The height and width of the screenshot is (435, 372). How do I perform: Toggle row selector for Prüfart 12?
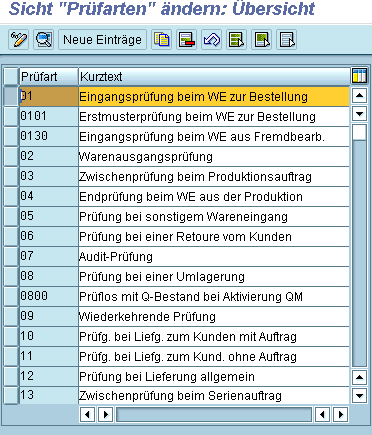11,377
